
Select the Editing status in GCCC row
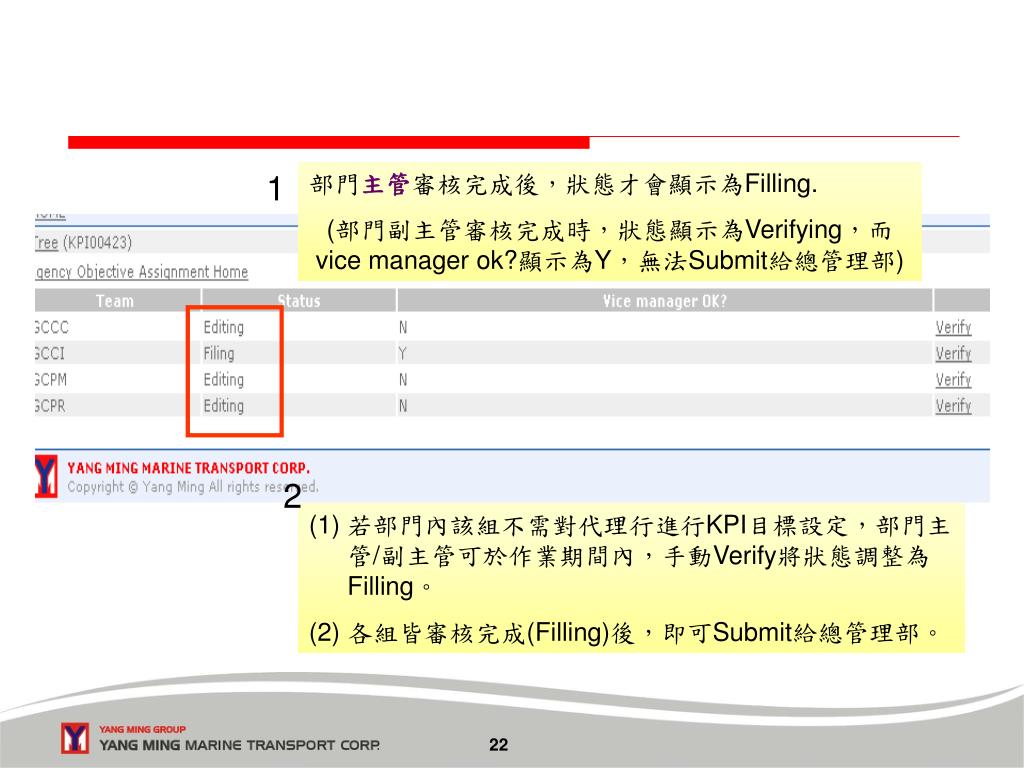tap(223, 327)
